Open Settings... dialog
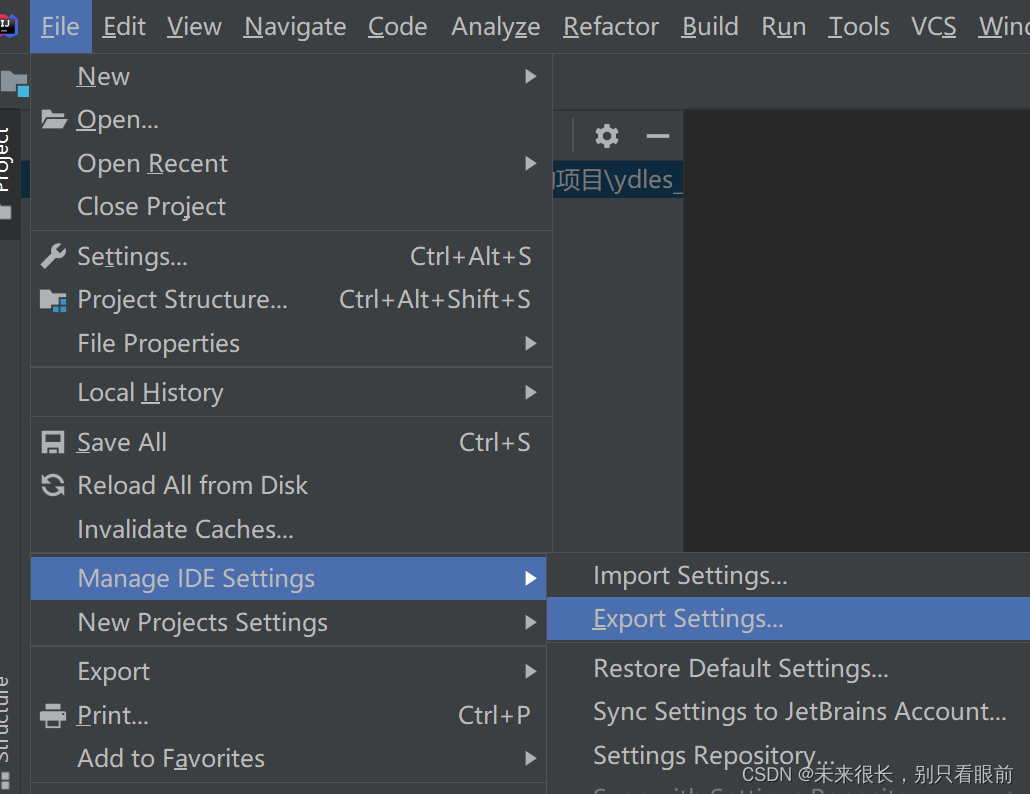Screen dimensions: 1030x794 [x=291, y=256]
